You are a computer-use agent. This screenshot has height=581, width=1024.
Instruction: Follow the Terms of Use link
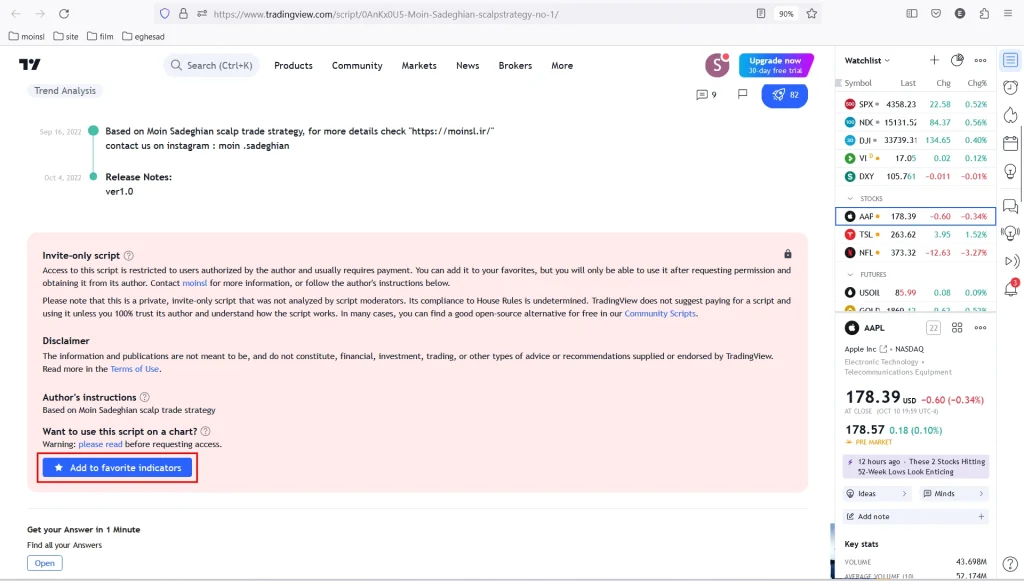click(x=134, y=369)
